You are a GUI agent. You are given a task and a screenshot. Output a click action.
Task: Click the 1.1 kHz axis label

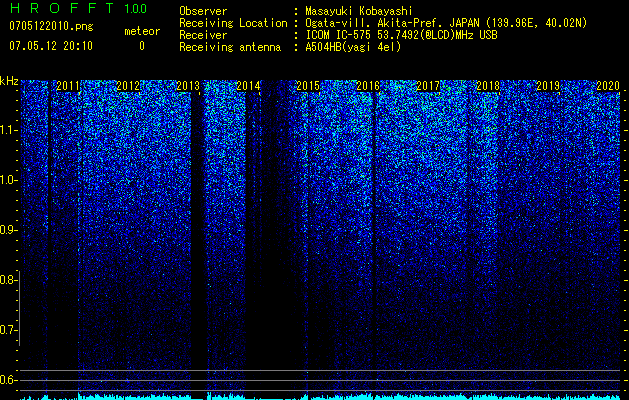[x=8, y=130]
